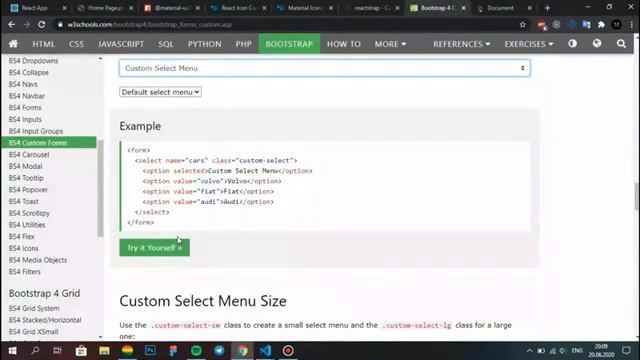Image resolution: width=640 pixels, height=360 pixels.
Task: Go to JAVASCRIPT tutorial
Action: [x=121, y=44]
